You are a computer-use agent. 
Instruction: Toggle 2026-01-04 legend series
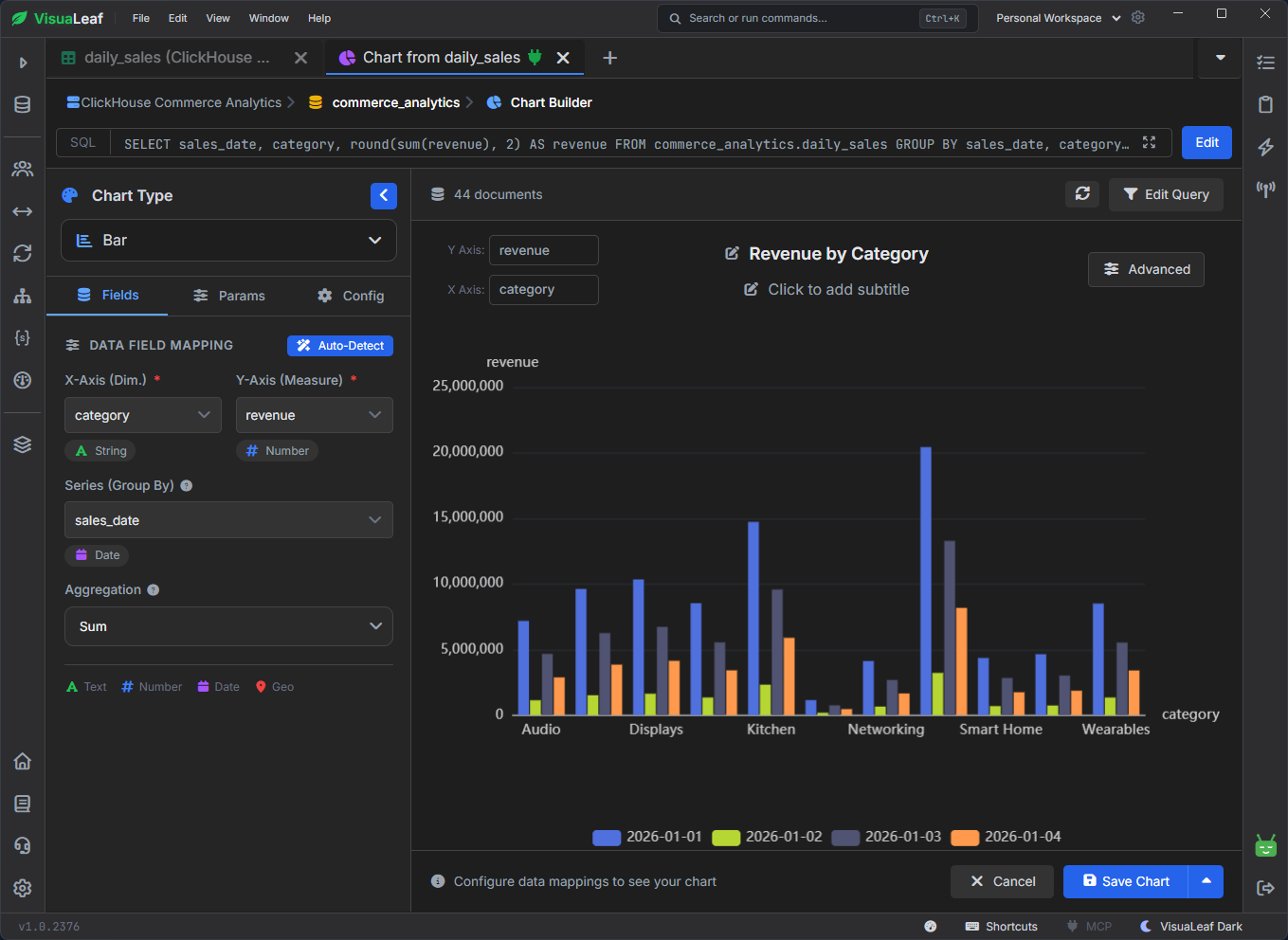(x=1006, y=837)
